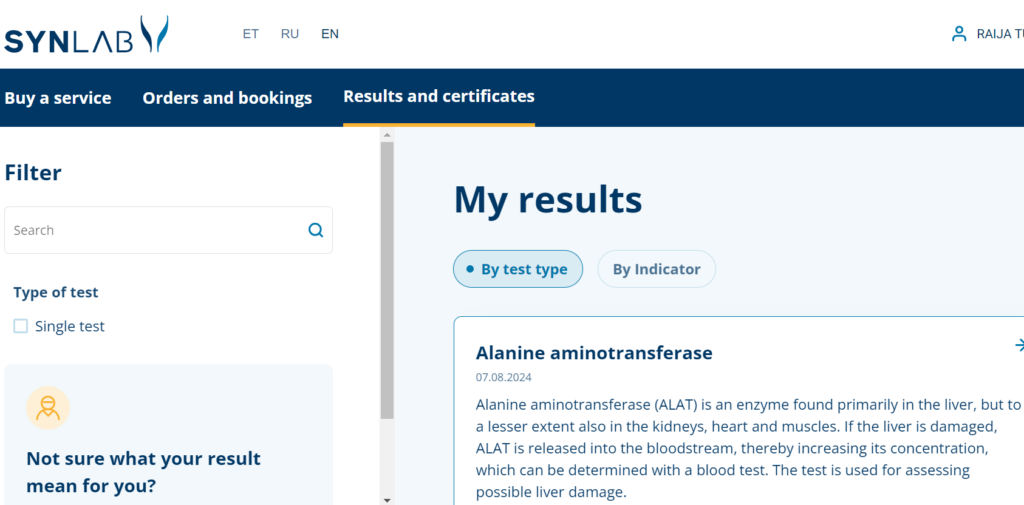The width and height of the screenshot is (1024, 505).
Task: Open the RAIJA user account menu
Action: (999, 34)
